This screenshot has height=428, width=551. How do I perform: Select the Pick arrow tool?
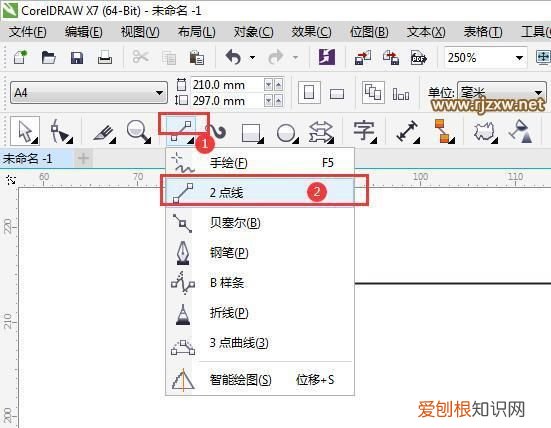pos(25,131)
